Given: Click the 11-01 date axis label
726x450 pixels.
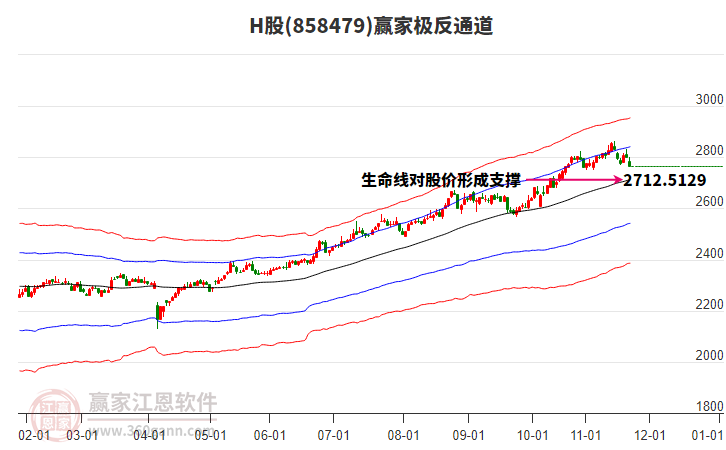Looking at the screenshot, I should pyautogui.click(x=585, y=436).
